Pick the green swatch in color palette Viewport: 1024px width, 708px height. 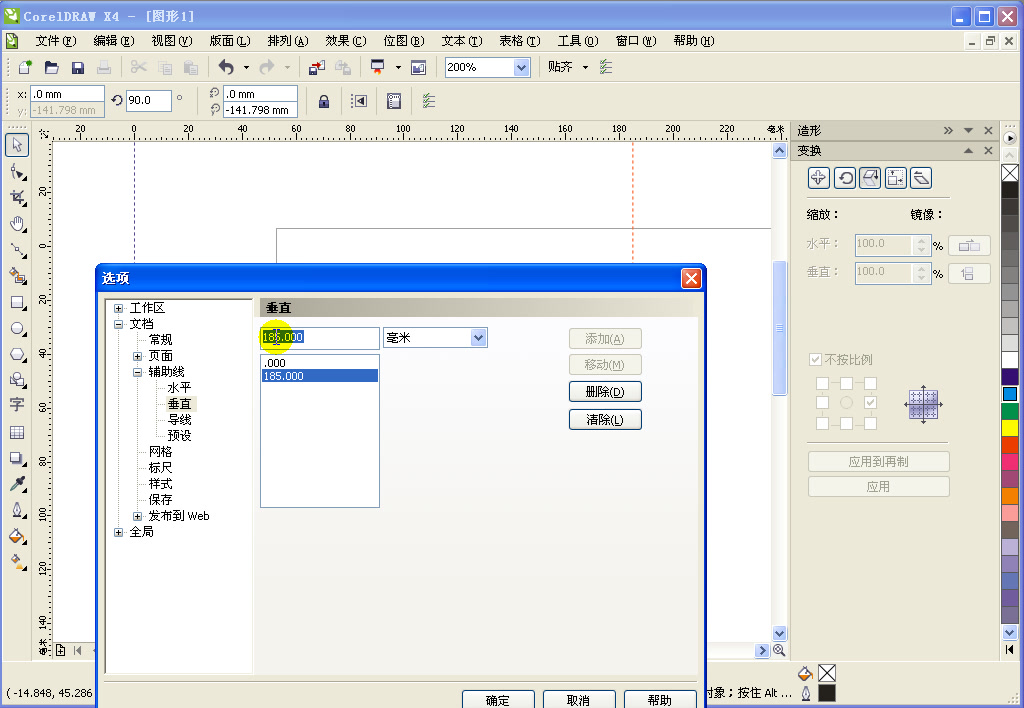point(1010,411)
